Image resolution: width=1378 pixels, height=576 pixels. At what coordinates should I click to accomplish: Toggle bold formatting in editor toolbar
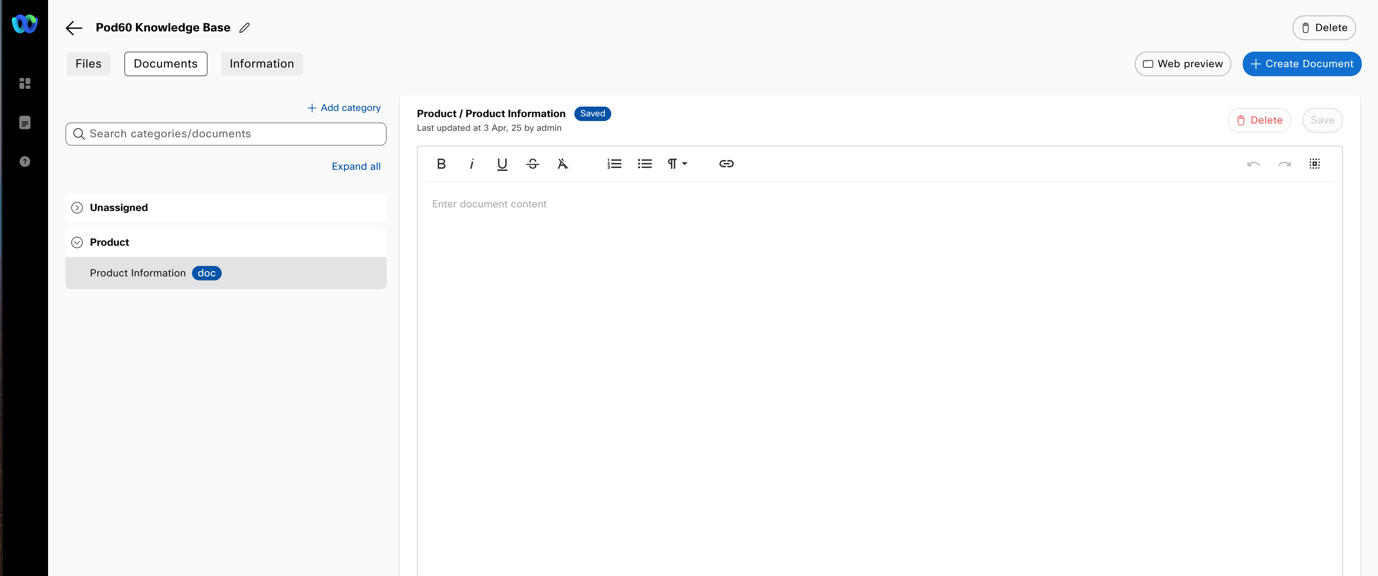tap(441, 164)
